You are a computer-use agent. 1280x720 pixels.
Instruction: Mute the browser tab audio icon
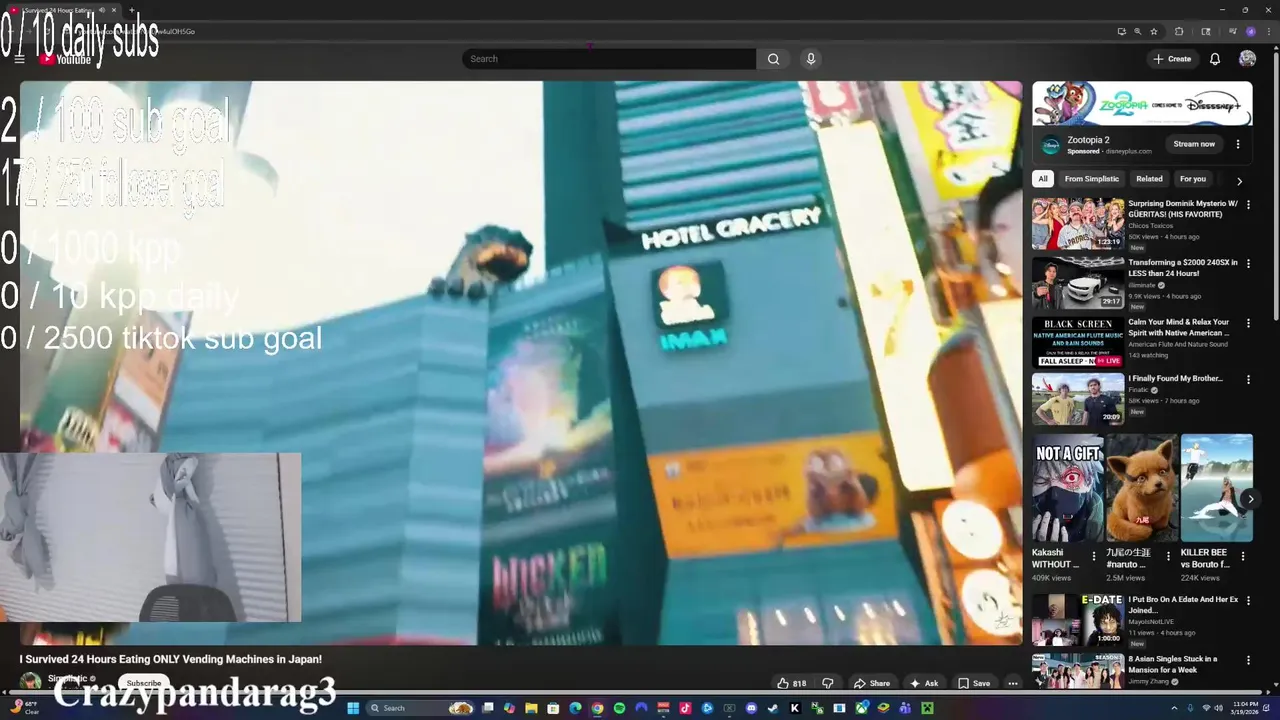(x=102, y=10)
